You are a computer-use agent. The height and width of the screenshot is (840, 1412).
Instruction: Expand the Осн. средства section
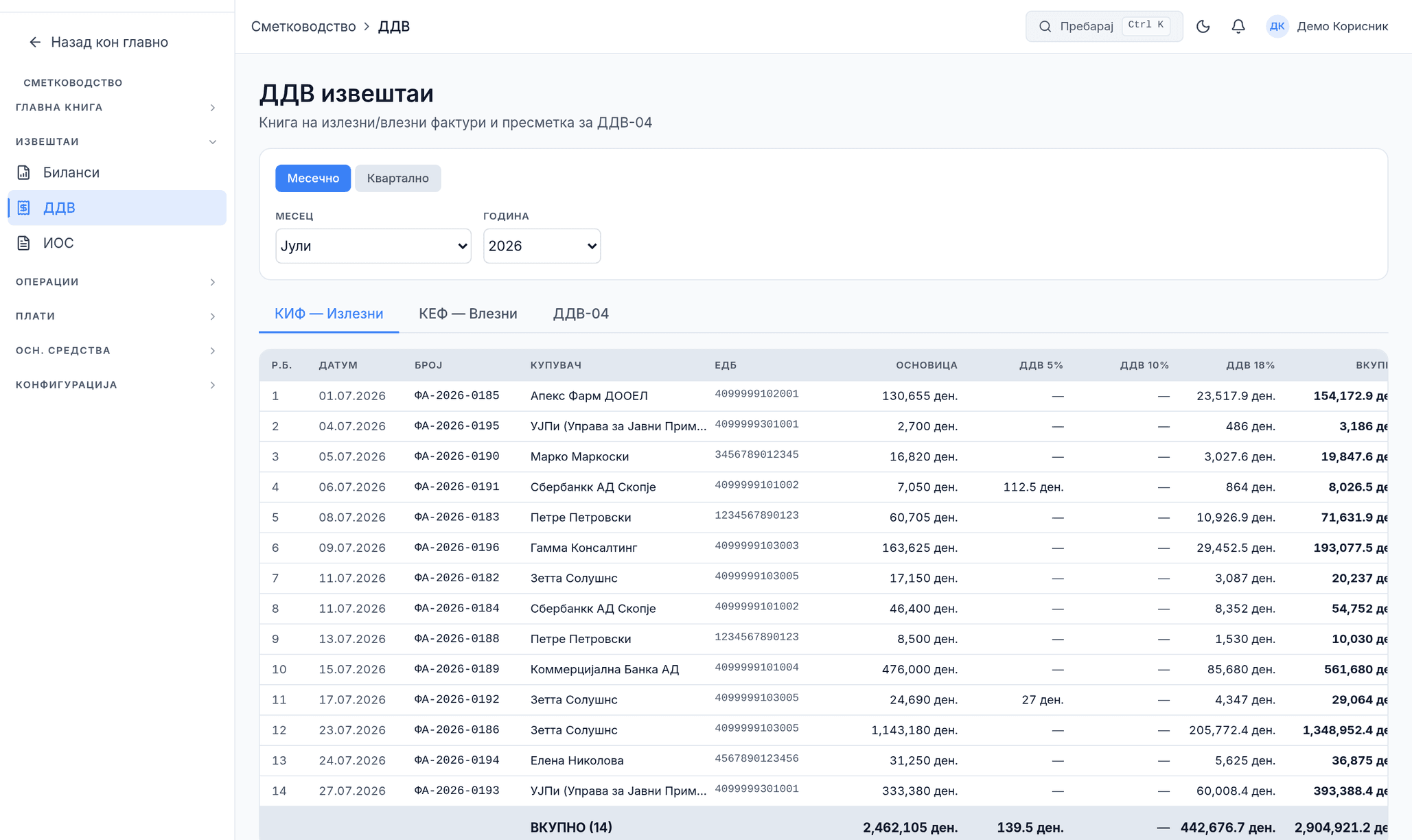pyautogui.click(x=117, y=351)
